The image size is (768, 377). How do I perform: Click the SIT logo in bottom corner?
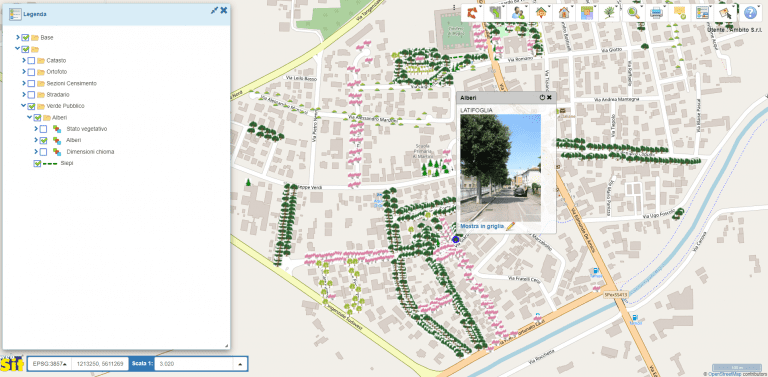pyautogui.click(x=12, y=364)
